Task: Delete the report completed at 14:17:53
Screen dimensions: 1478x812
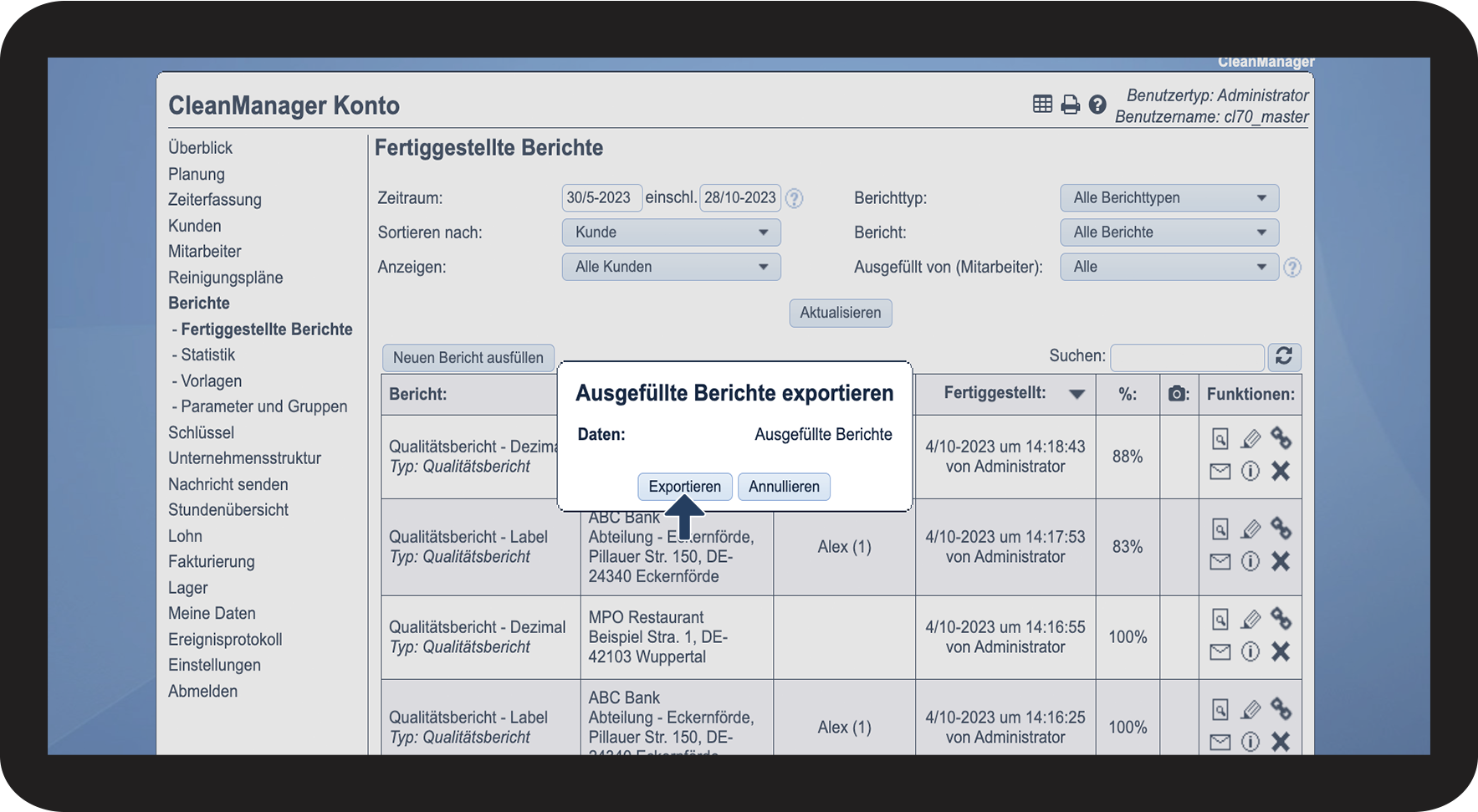Action: pos(1281,561)
